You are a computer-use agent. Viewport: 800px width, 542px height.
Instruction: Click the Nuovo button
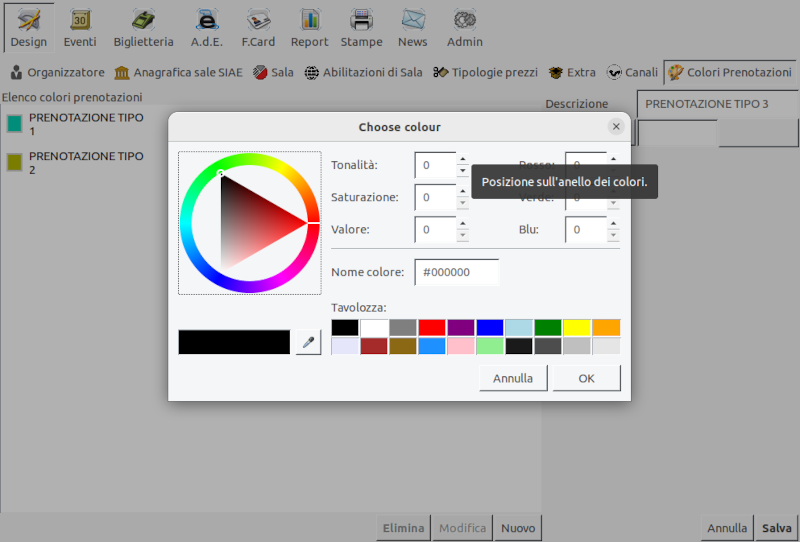(518, 528)
